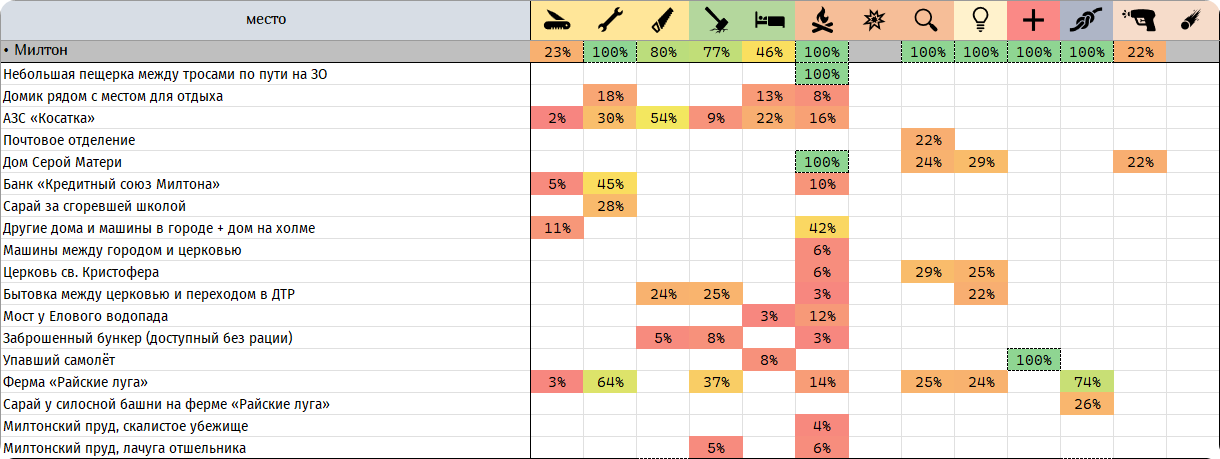The width and height of the screenshot is (1220, 459).
Task: Click the explosion burst icon header
Action: (x=875, y=20)
